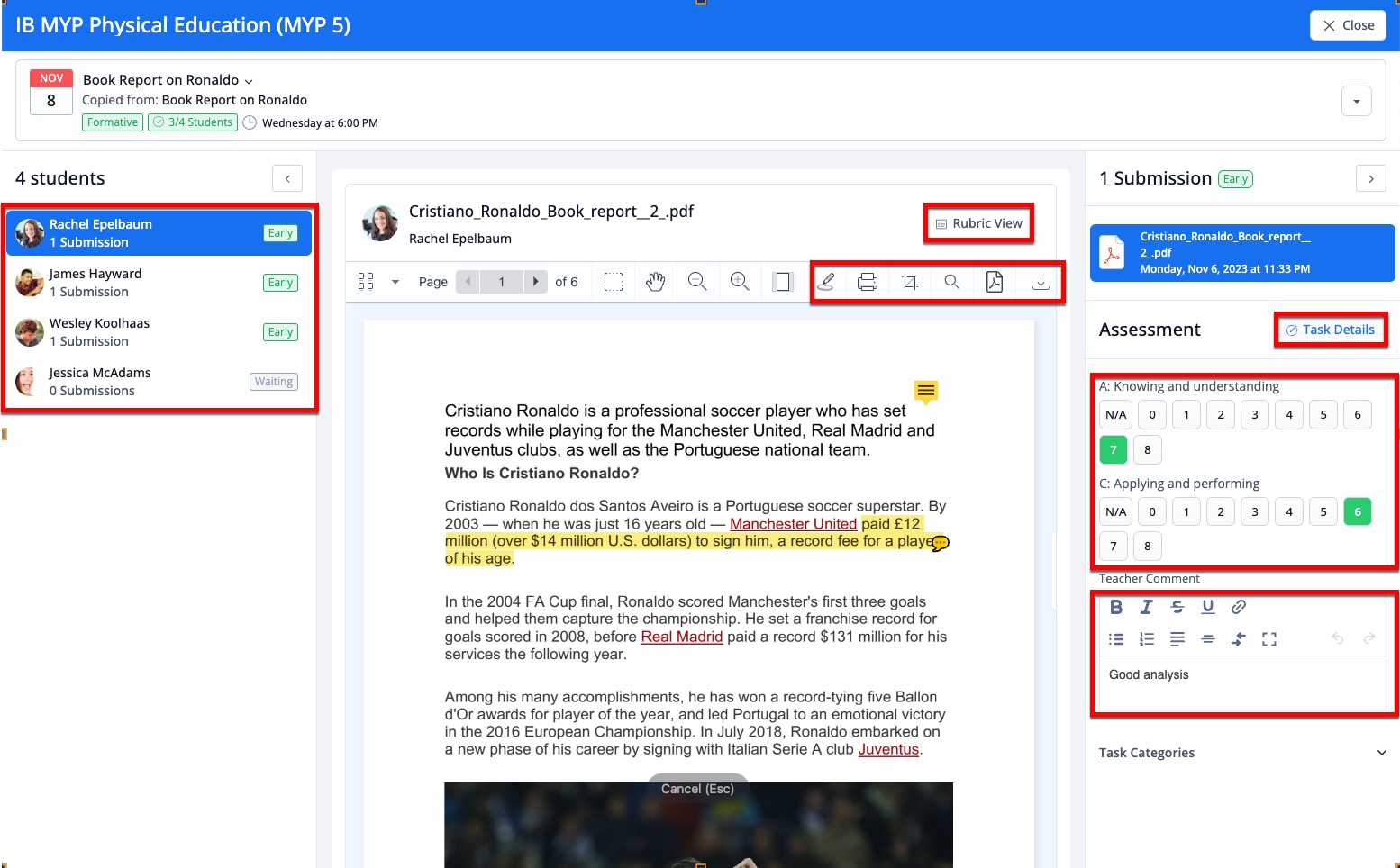Click the print document icon
The width and height of the screenshot is (1400, 868).
pos(868,282)
